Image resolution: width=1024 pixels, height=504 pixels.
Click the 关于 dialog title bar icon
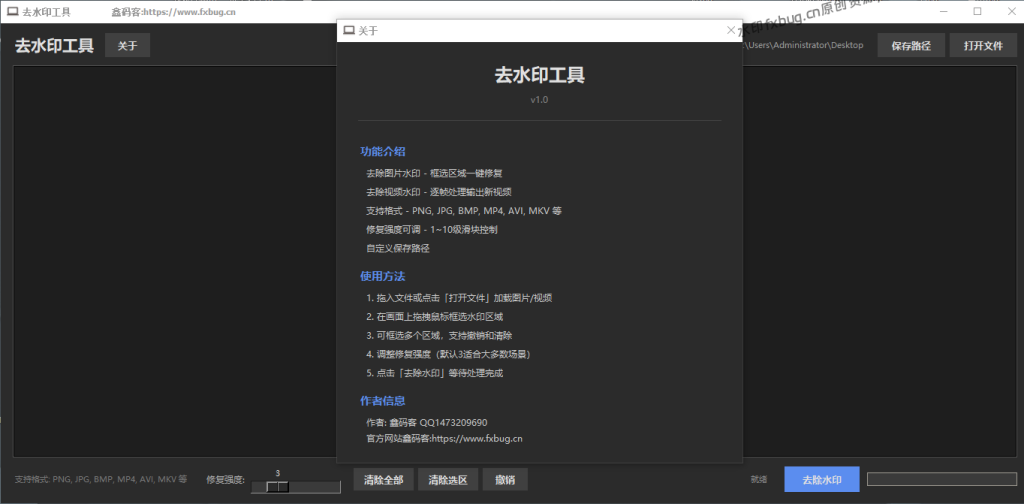coord(349,30)
